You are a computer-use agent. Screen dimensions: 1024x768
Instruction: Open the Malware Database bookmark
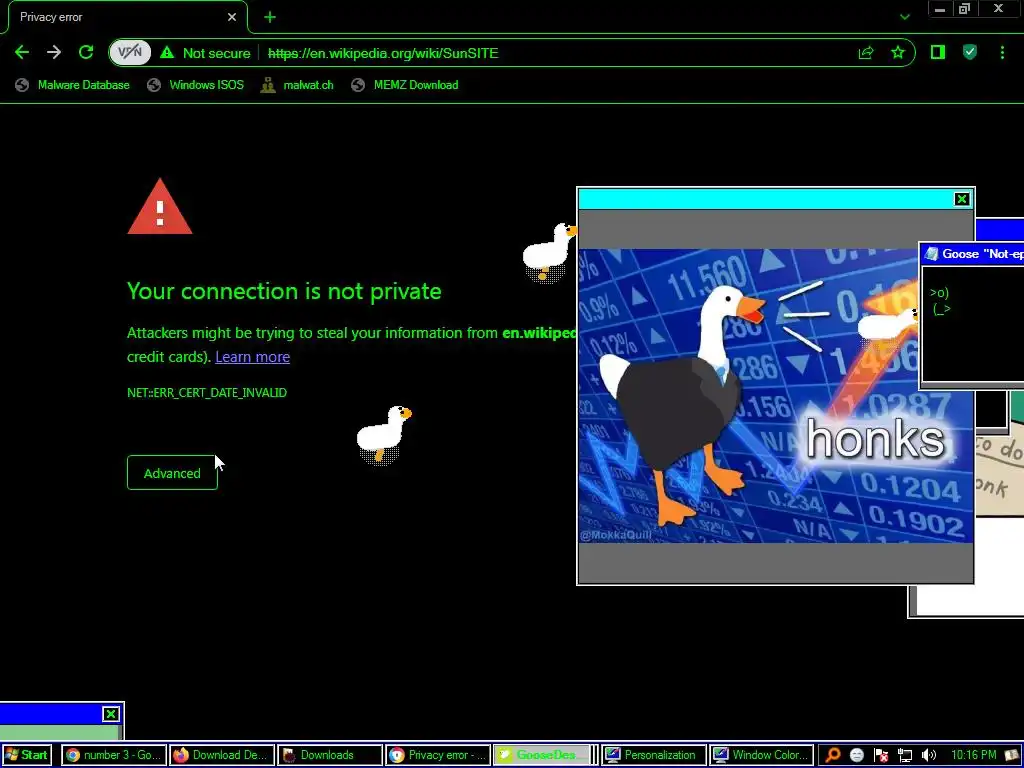click(72, 85)
